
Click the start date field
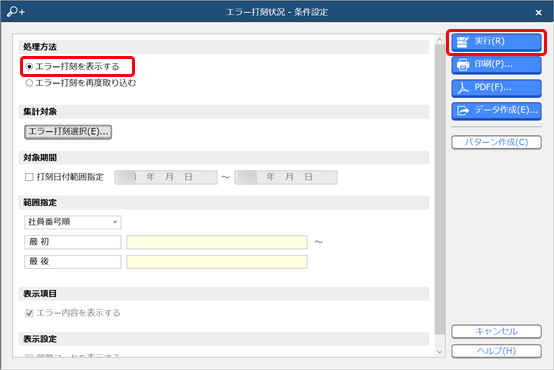[x=166, y=177]
